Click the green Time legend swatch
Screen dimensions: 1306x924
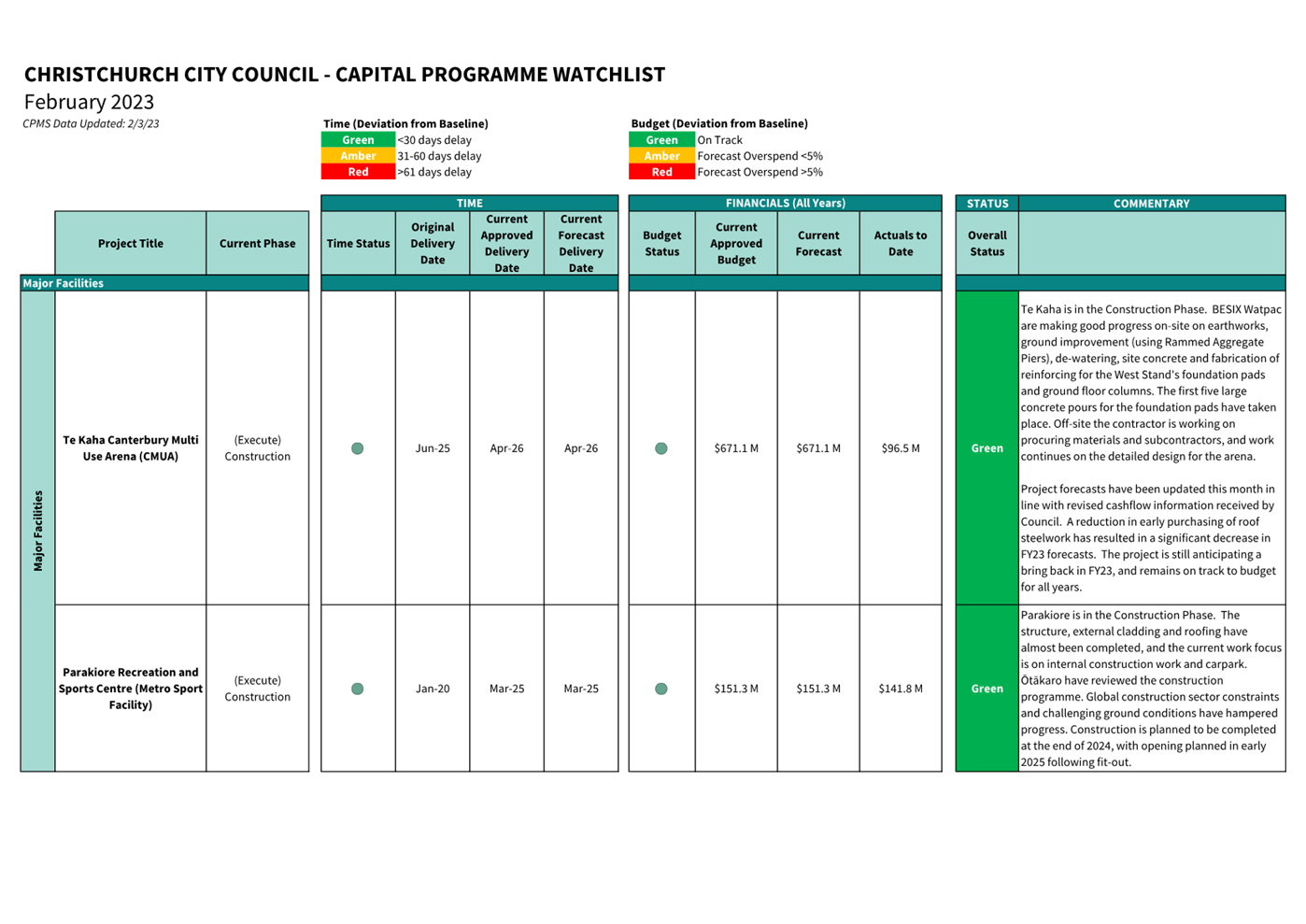pos(358,140)
